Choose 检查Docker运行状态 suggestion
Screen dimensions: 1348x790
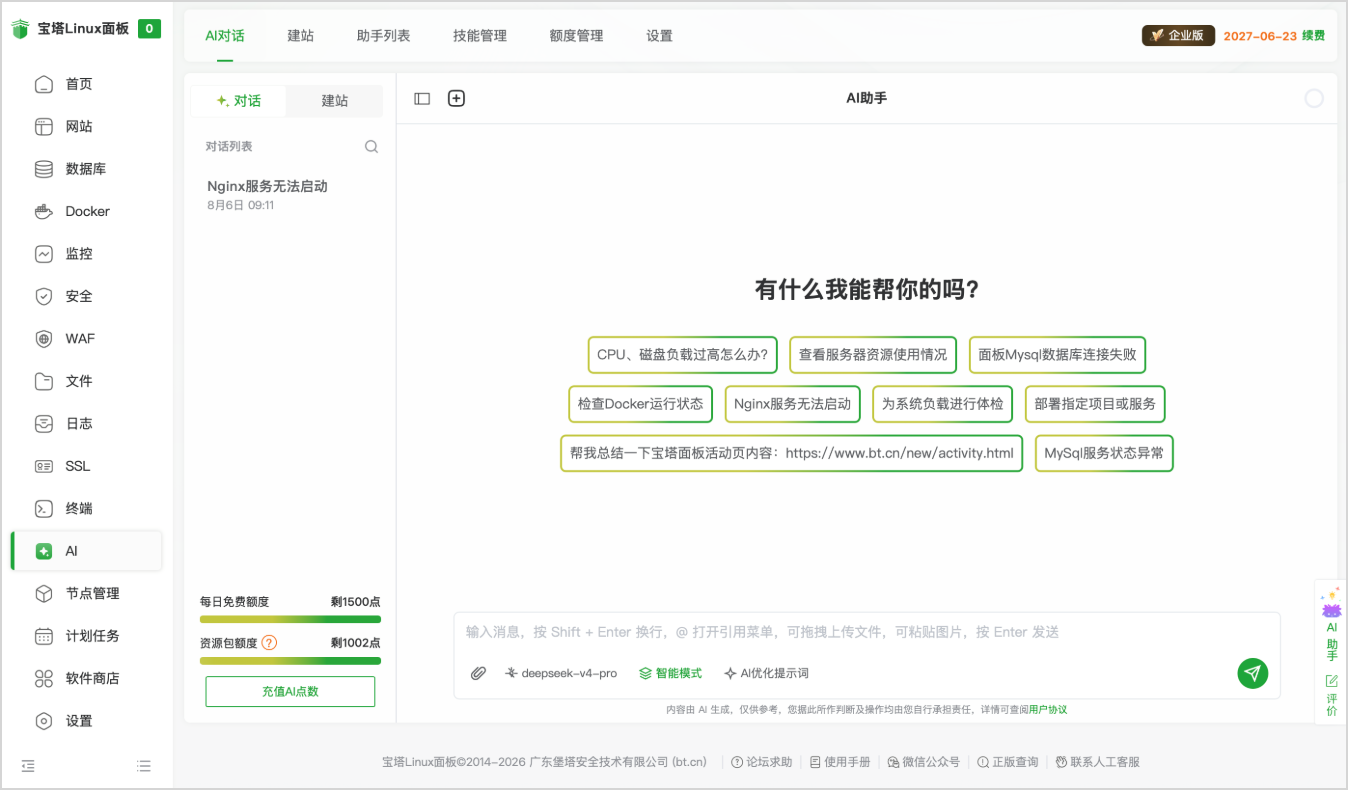pyautogui.click(x=640, y=404)
